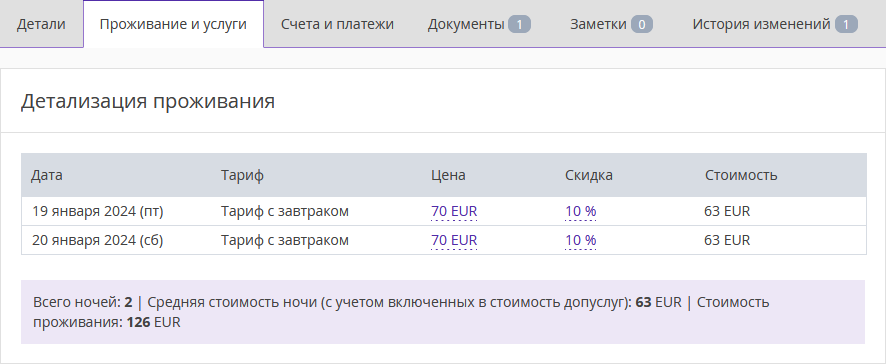Change the 10 % discount for 19 января

581,211
